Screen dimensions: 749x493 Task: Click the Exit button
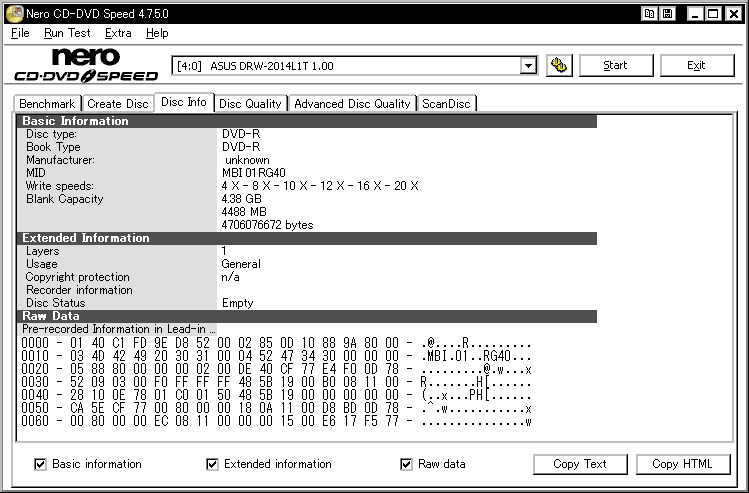[696, 65]
